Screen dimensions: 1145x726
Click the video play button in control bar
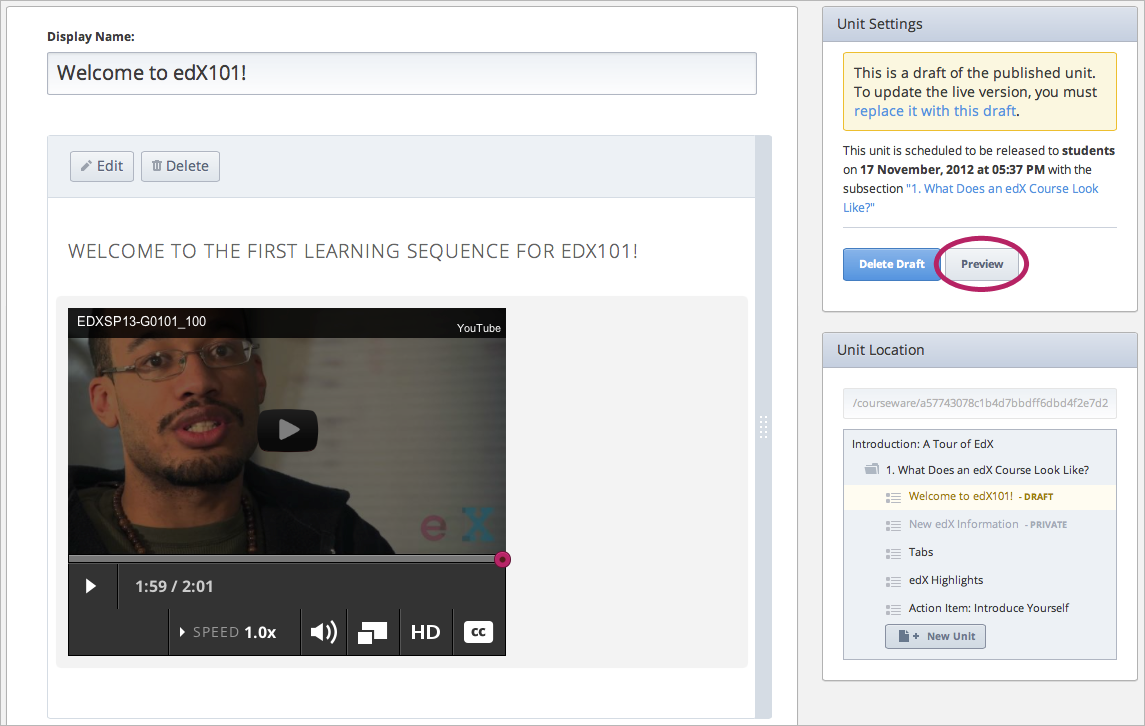91,586
